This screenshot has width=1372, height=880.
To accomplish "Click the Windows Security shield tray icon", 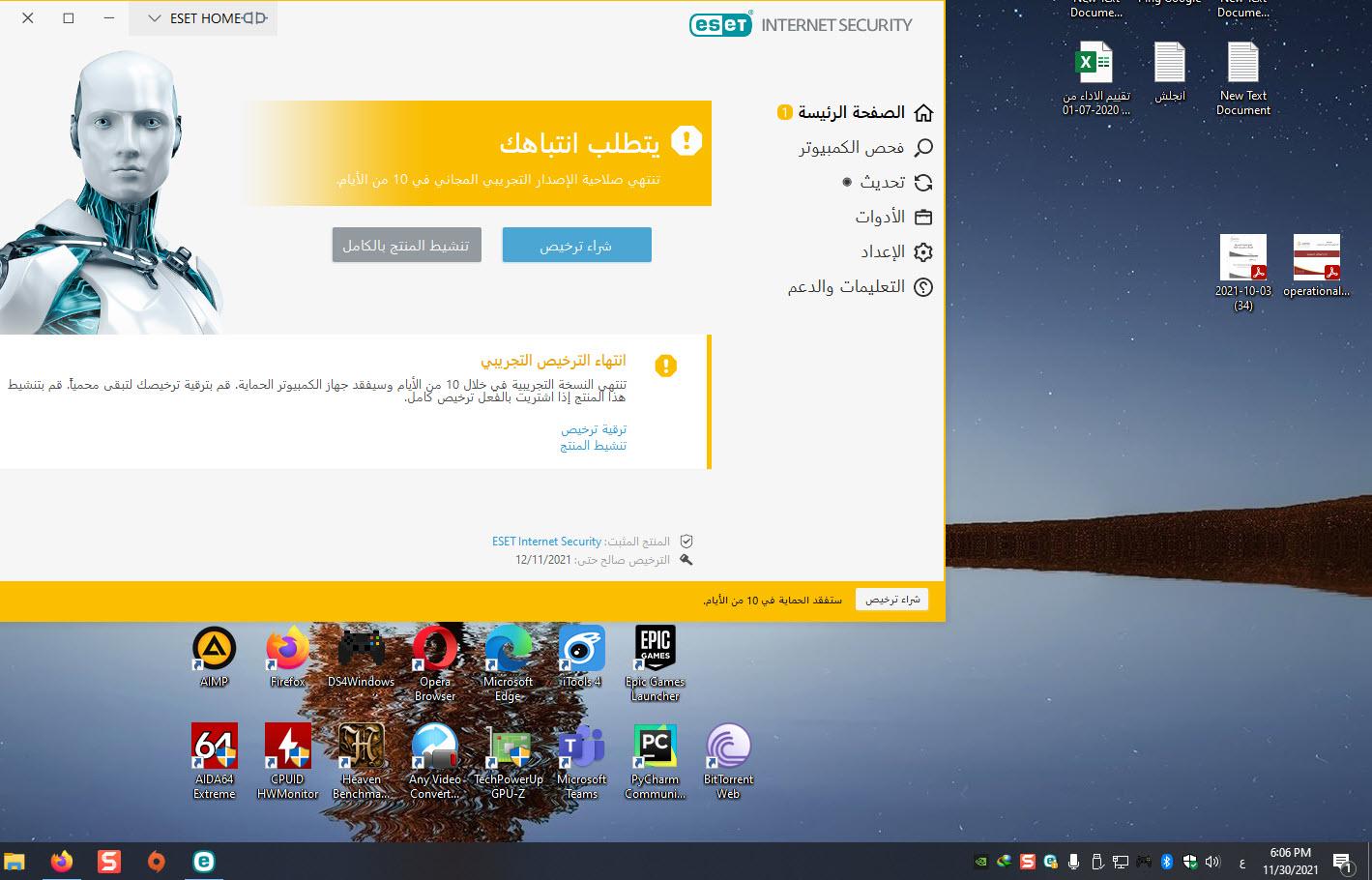I will [1190, 861].
